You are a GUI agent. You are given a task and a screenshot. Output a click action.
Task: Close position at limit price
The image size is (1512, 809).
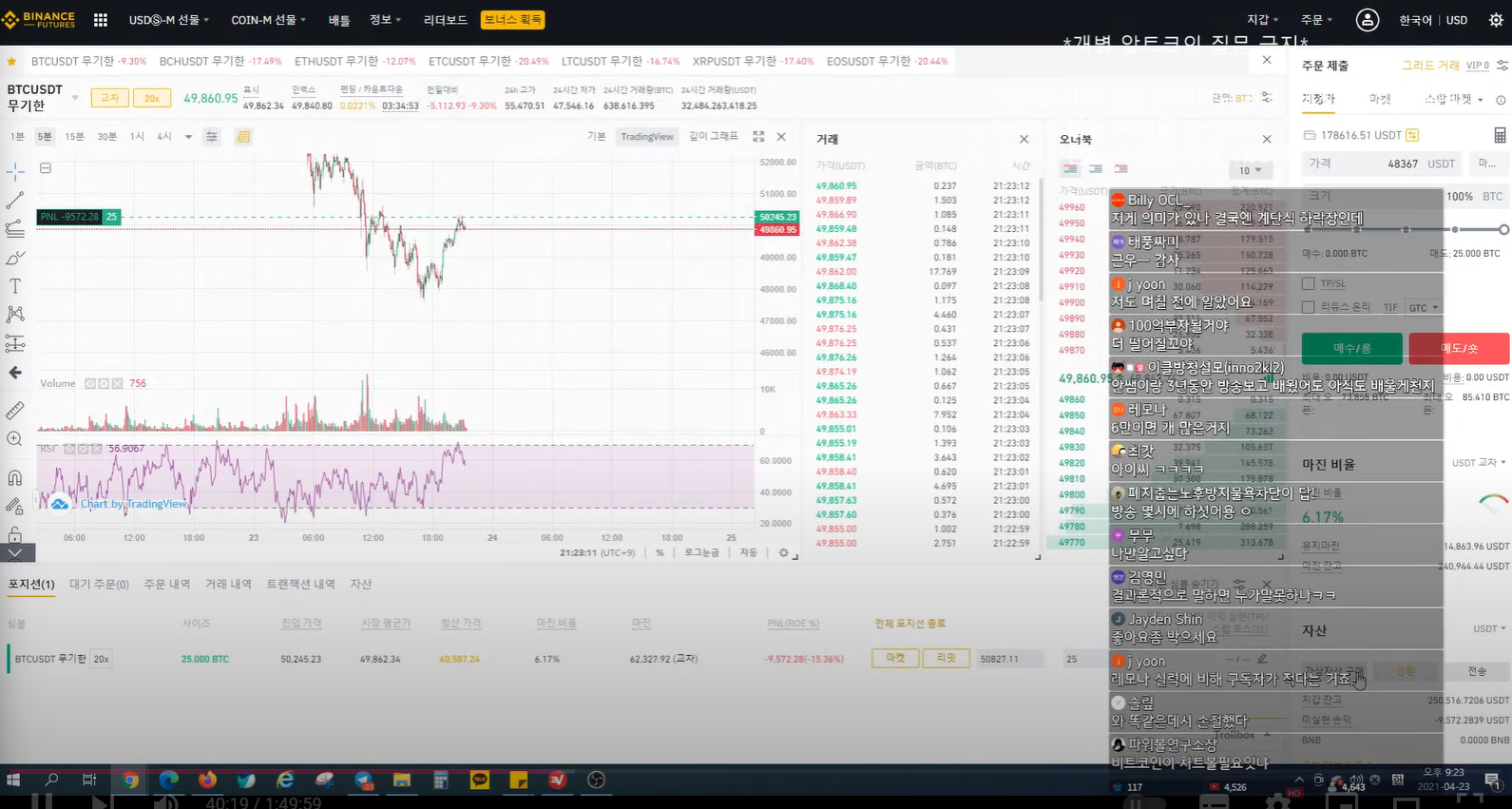946,658
